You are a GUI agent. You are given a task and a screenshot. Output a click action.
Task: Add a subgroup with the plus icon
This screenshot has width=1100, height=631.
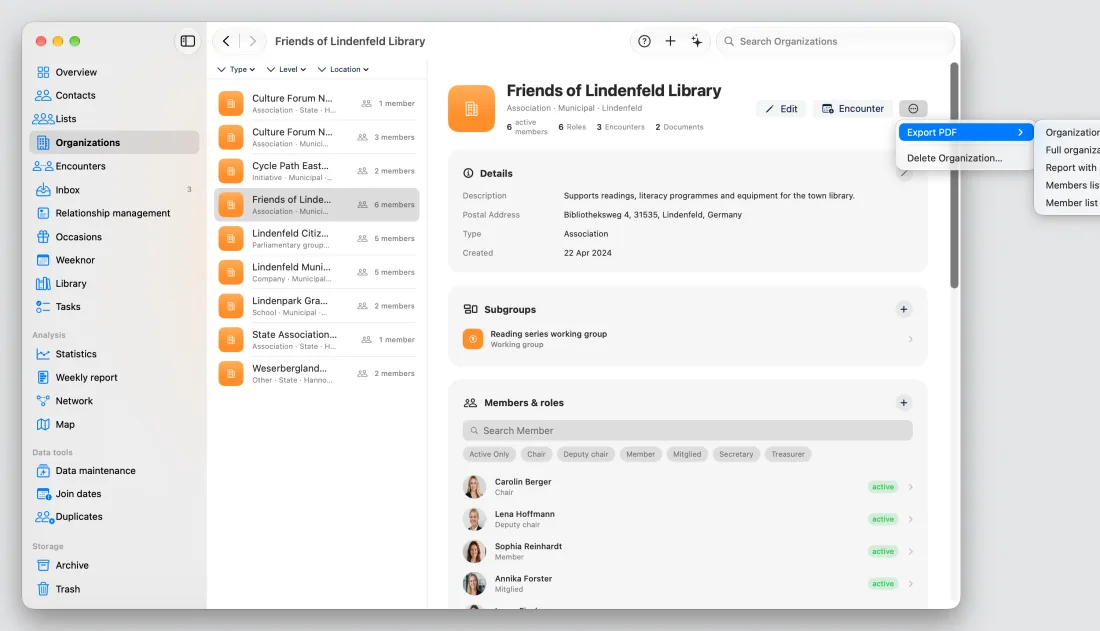(904, 310)
